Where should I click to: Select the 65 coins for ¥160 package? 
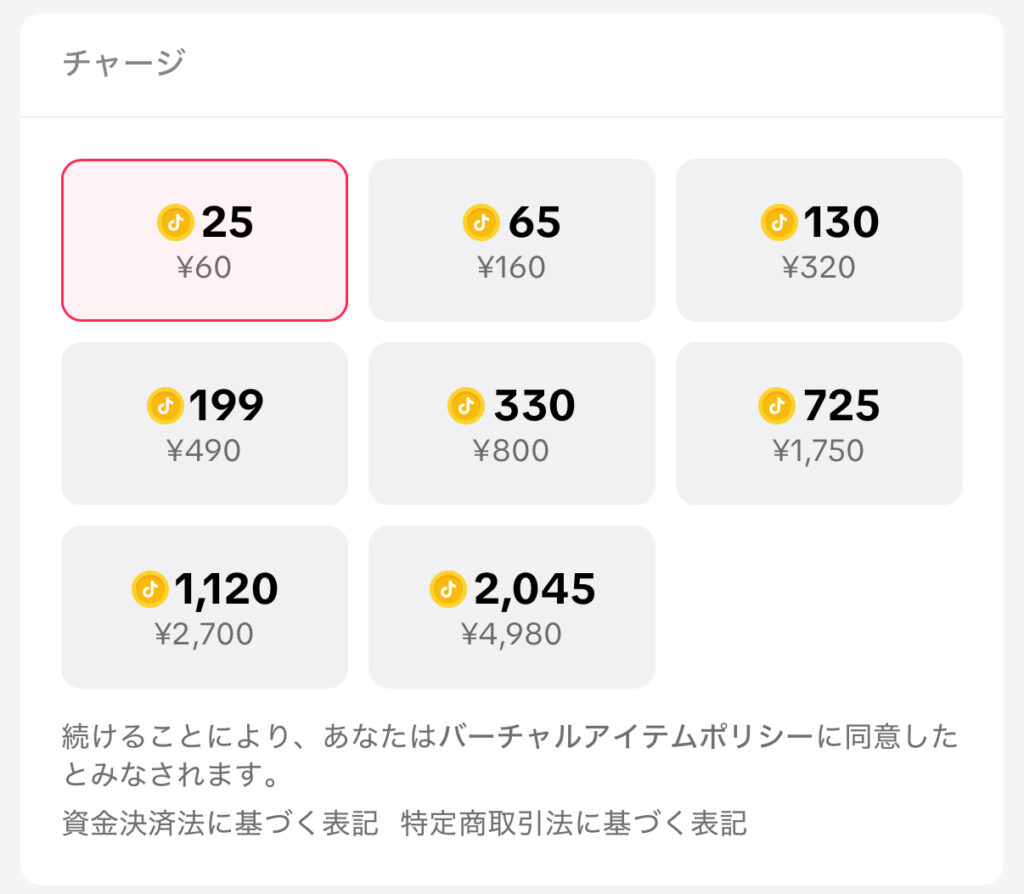pyautogui.click(x=511, y=239)
